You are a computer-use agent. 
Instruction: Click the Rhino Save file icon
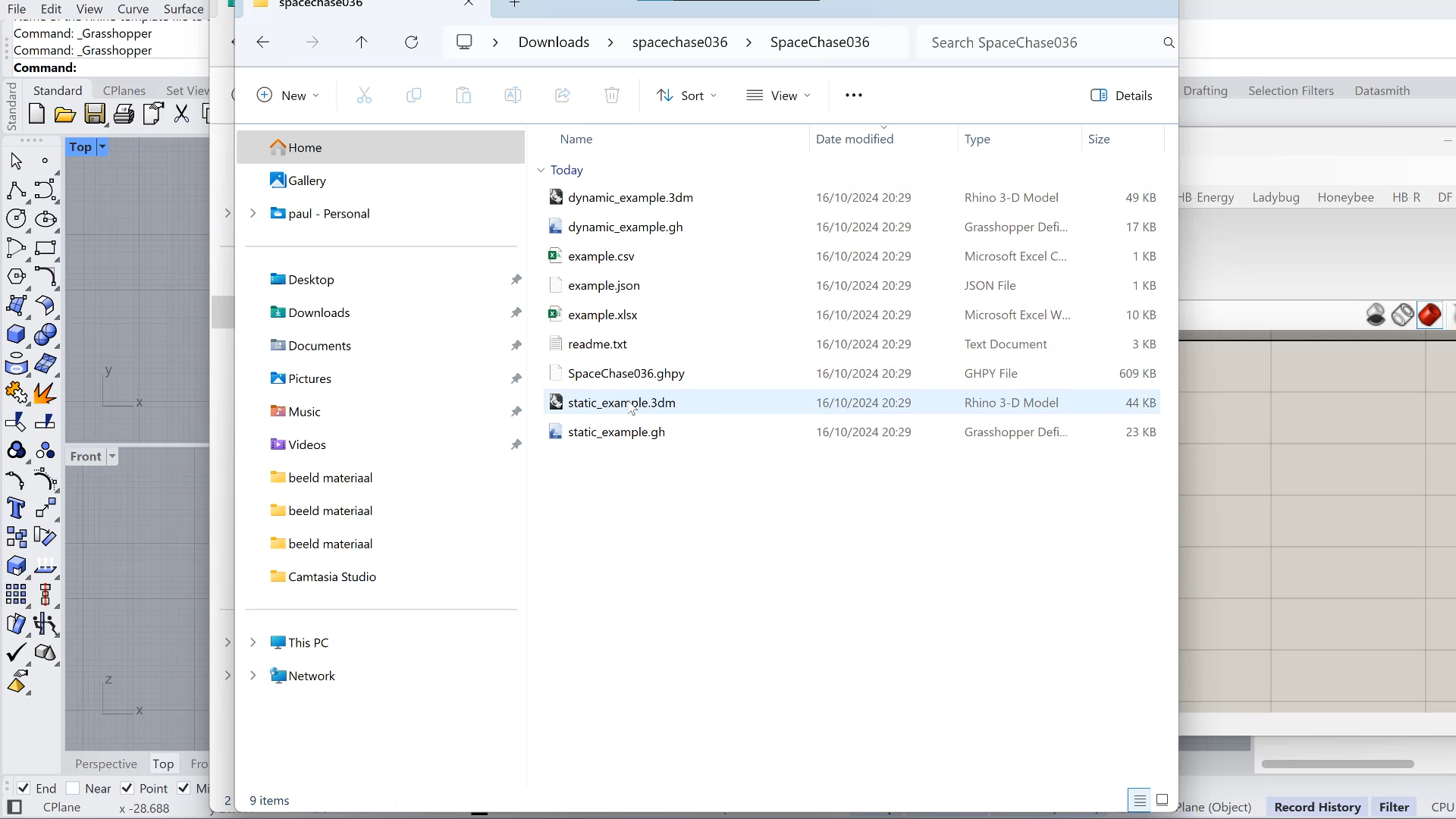(x=95, y=115)
